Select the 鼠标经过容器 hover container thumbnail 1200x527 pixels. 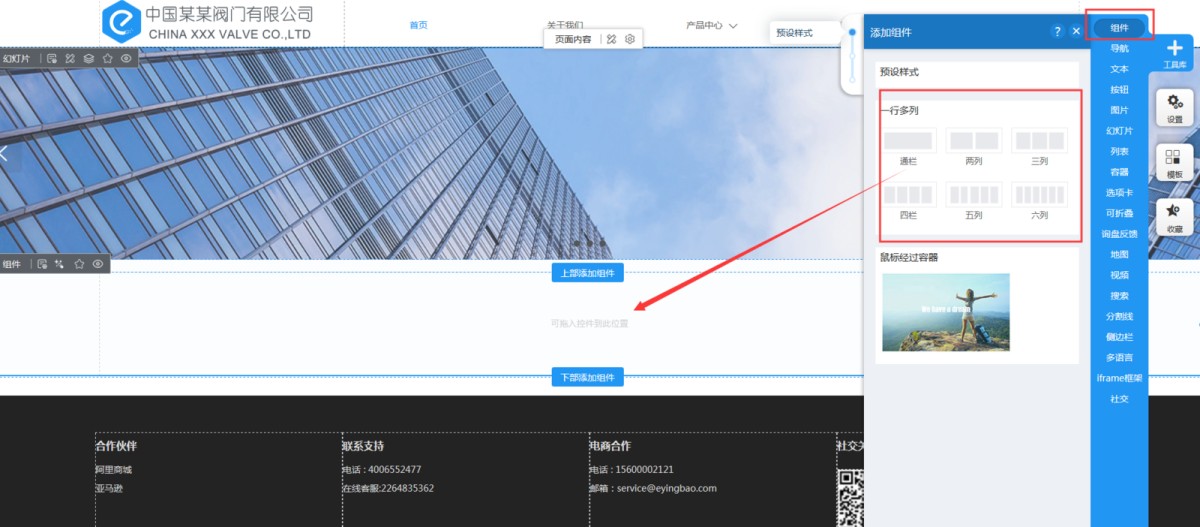946,312
